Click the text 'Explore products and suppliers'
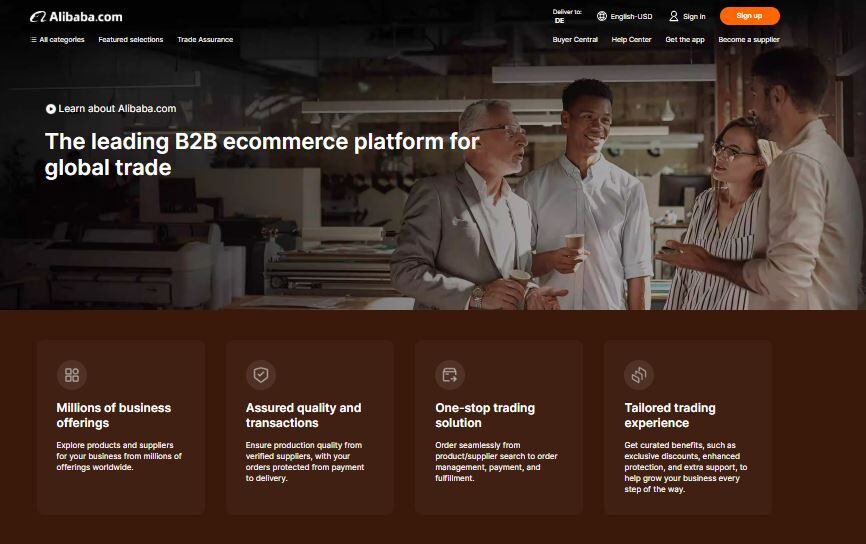Viewport: 866px width, 544px height. [x=115, y=445]
